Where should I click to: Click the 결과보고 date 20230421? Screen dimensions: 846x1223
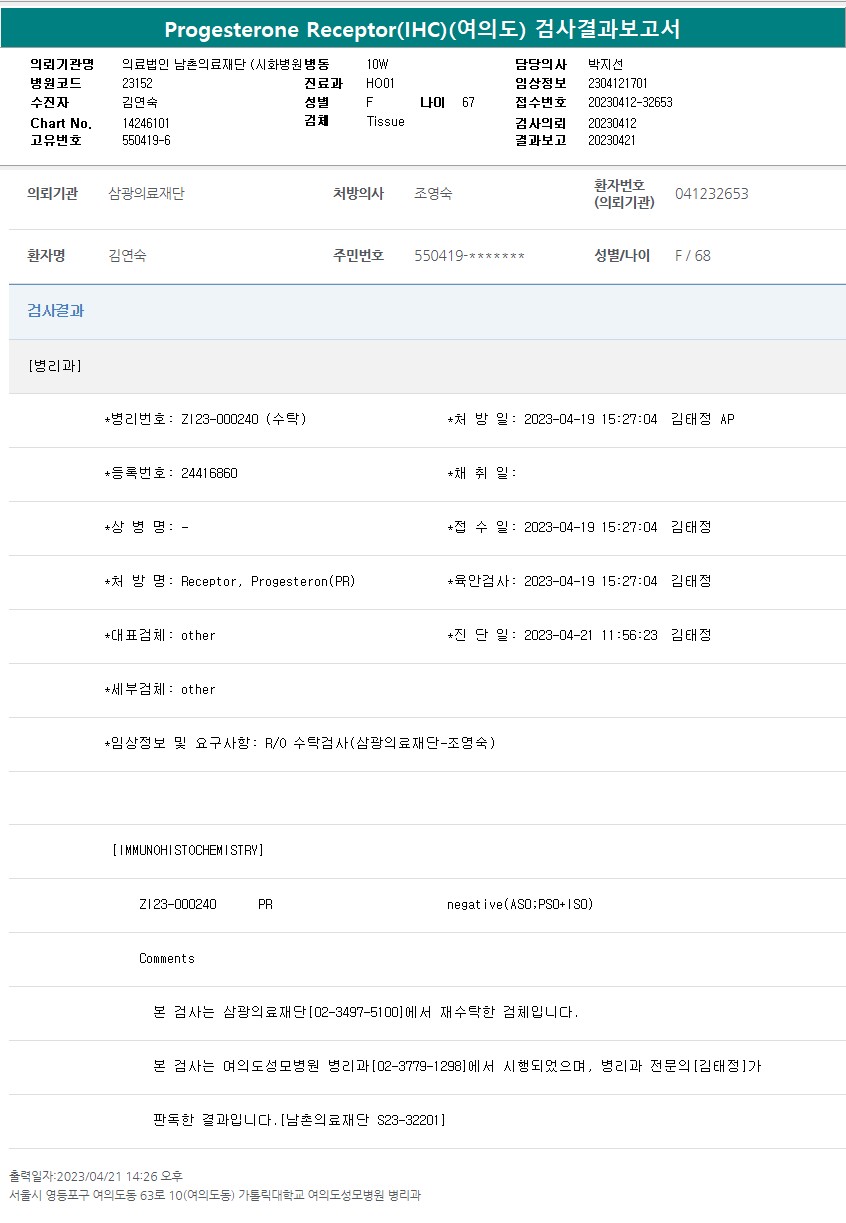(612, 140)
